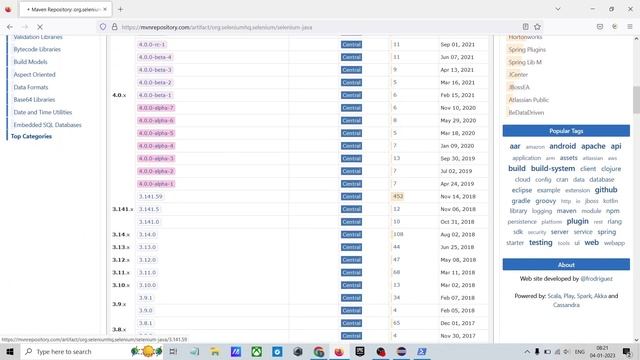The image size is (640, 360).
Task: Open Google Chrome from the taskbar
Action: coord(319,351)
